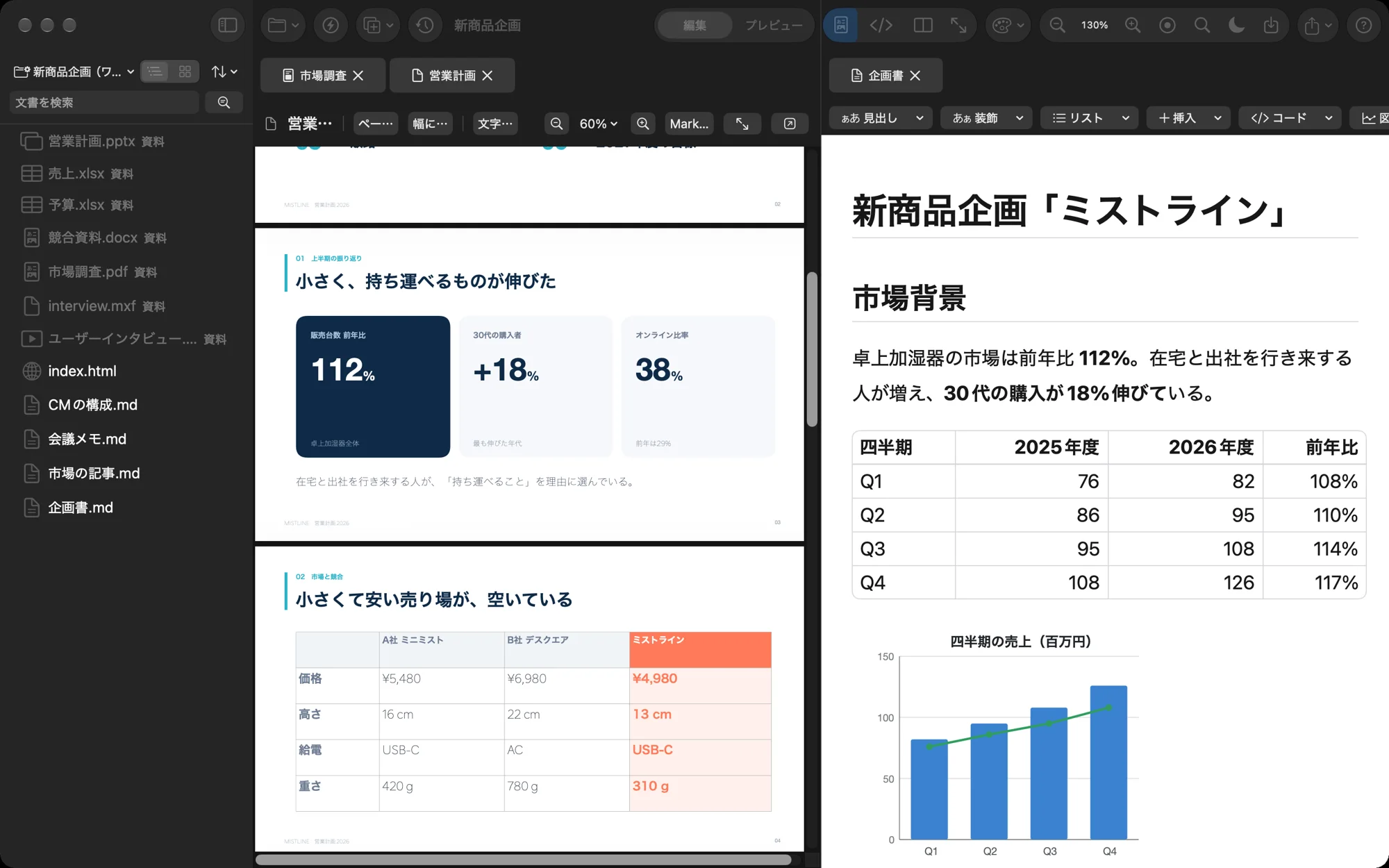
Task: Click the Mark... button
Action: (x=689, y=124)
